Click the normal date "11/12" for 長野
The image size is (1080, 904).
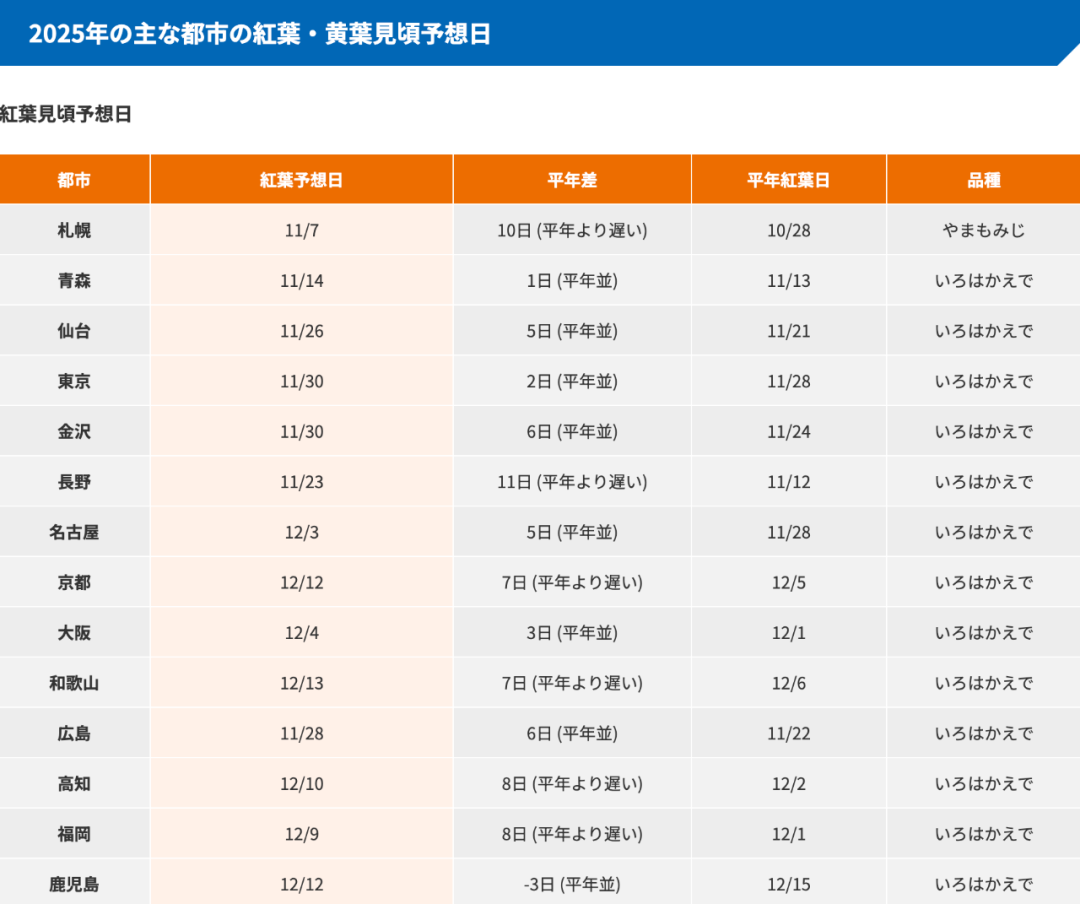click(789, 482)
